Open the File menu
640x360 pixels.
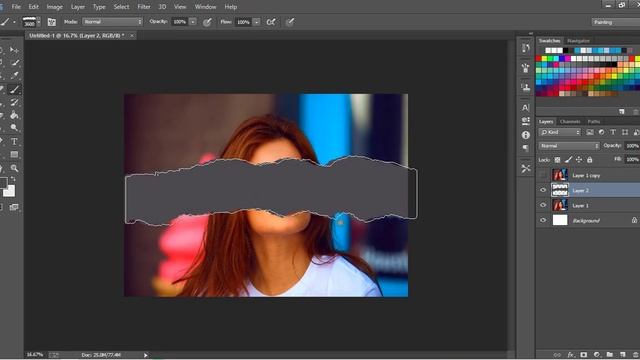(x=16, y=7)
